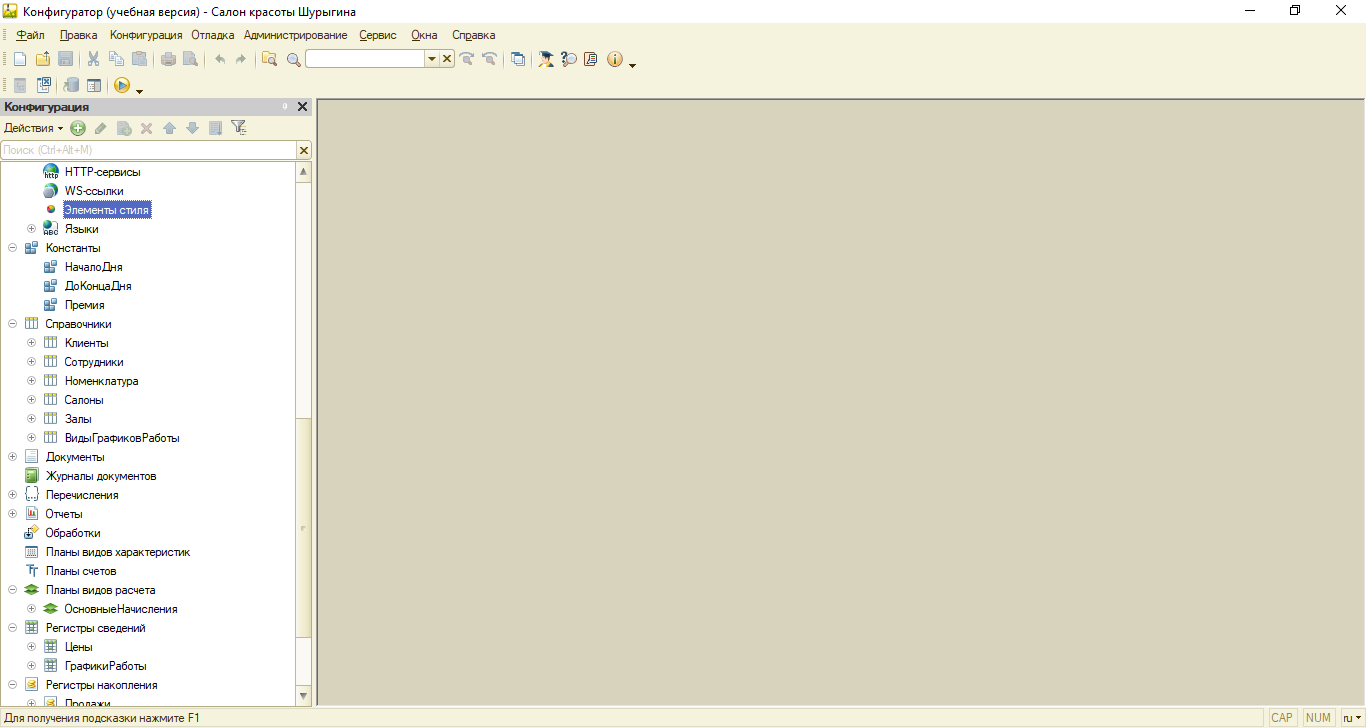
Task: Click the tree scrollbar up arrow
Action: [x=304, y=171]
